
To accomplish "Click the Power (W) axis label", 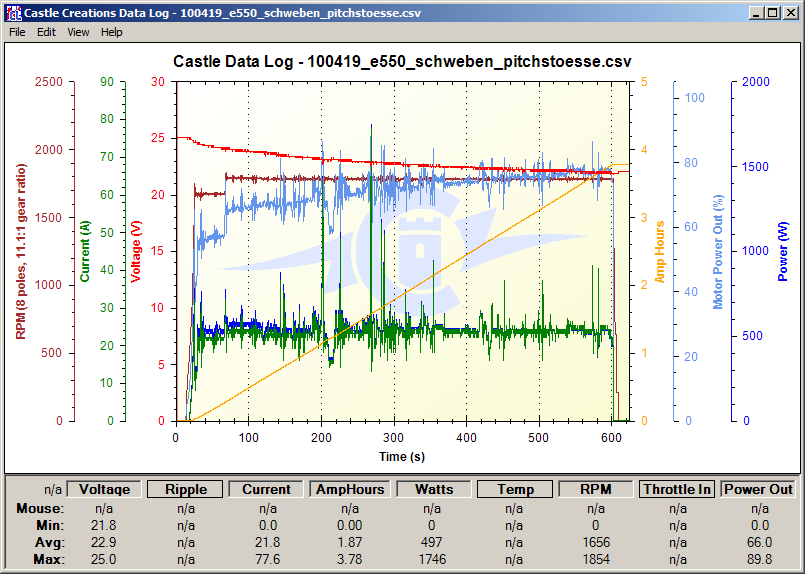I will [x=782, y=251].
